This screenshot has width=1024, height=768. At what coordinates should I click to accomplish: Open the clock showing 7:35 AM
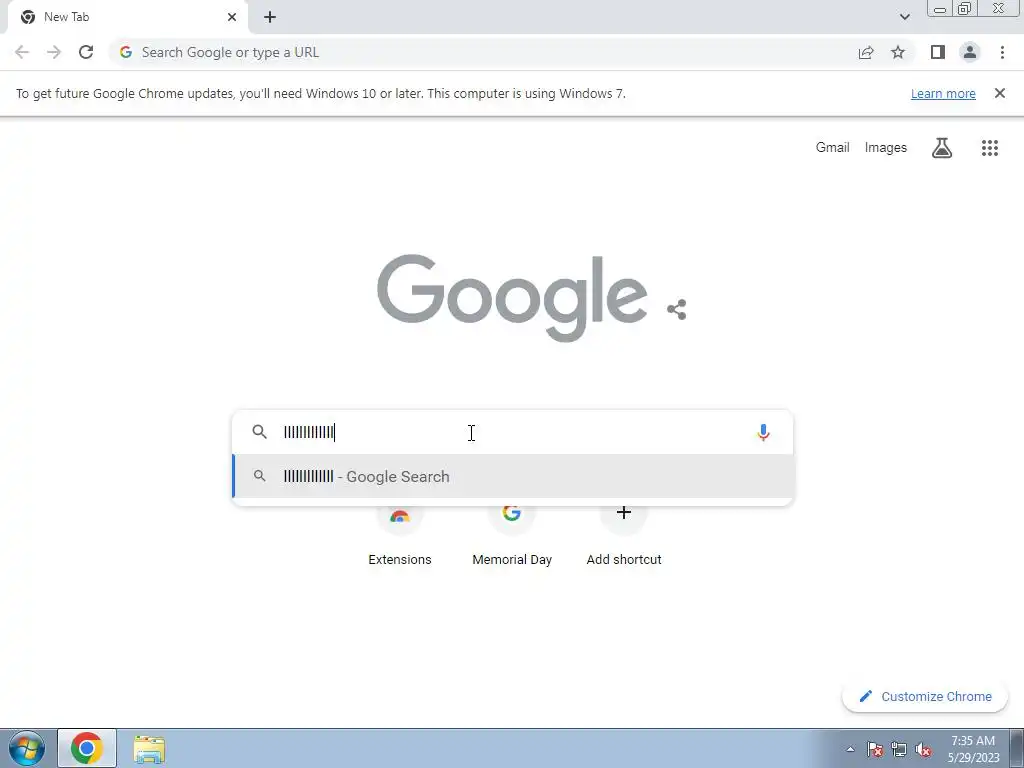point(973,749)
